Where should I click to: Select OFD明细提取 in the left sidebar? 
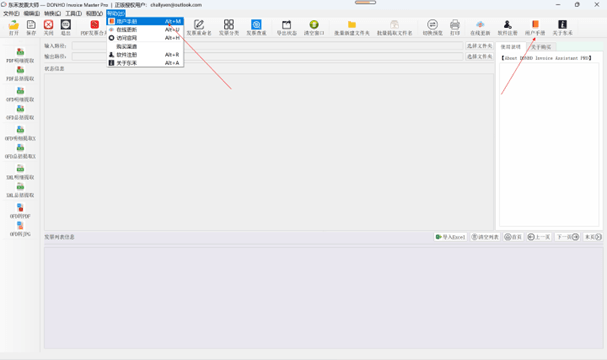pos(20,94)
